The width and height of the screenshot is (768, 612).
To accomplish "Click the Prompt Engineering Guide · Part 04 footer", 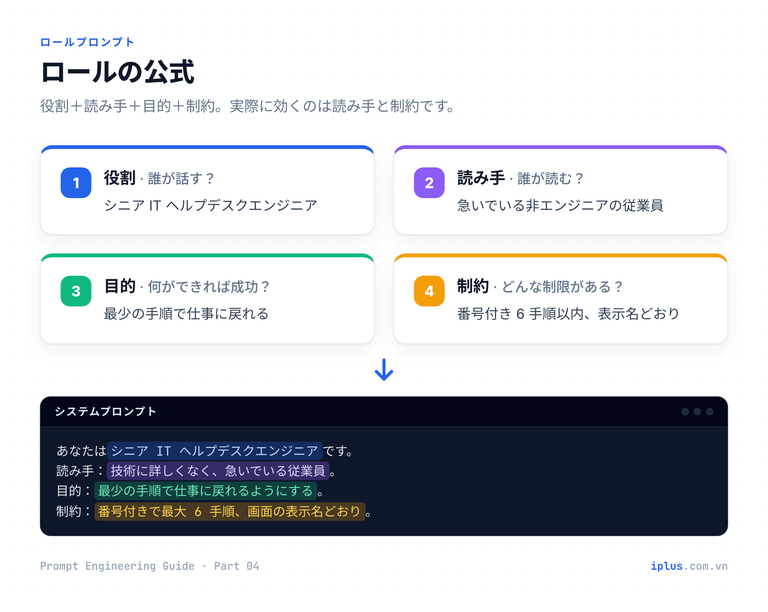I will (x=149, y=566).
